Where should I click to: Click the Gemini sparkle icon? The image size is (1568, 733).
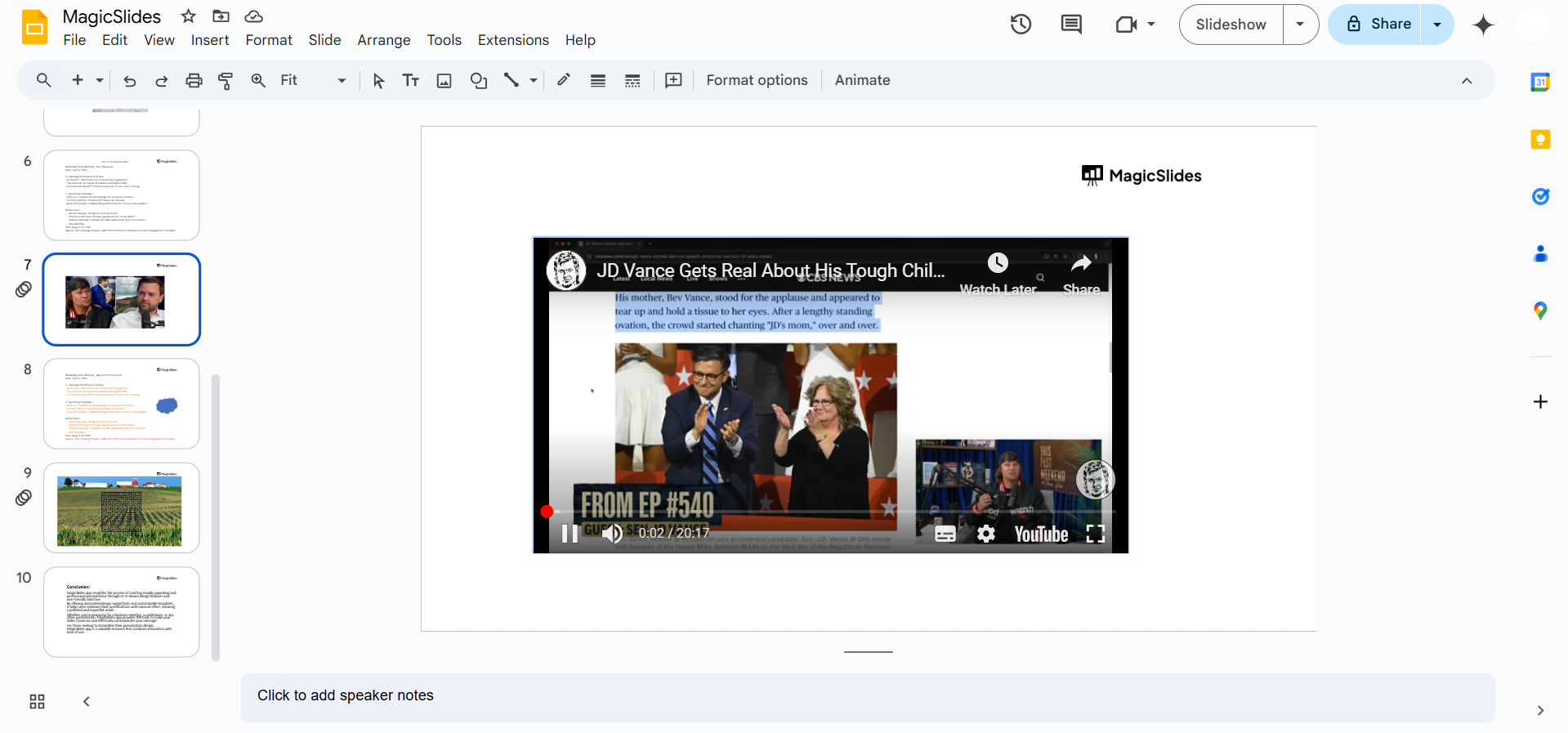pos(1483,25)
